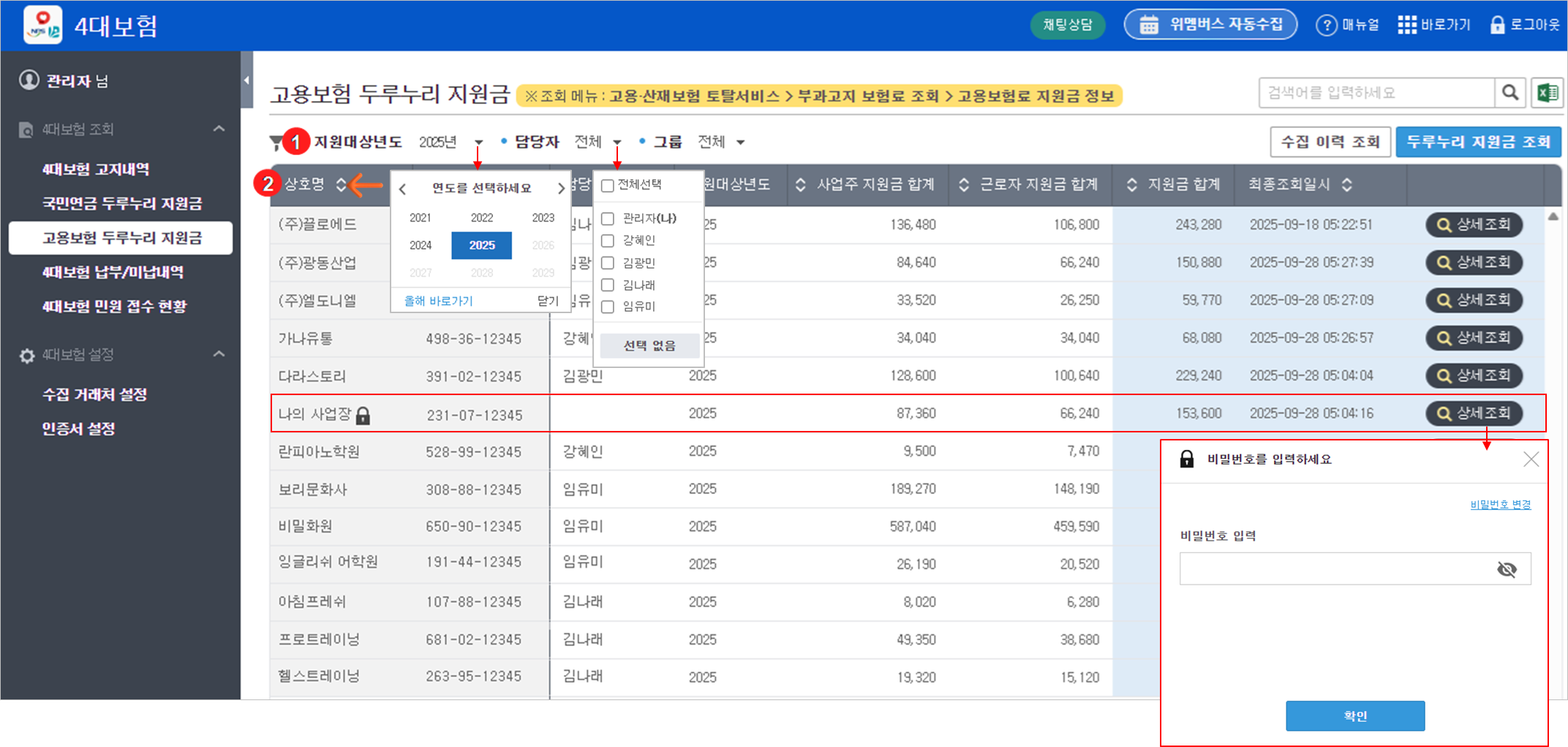Sort by 사업주 지원금 합계 column

(x=800, y=184)
